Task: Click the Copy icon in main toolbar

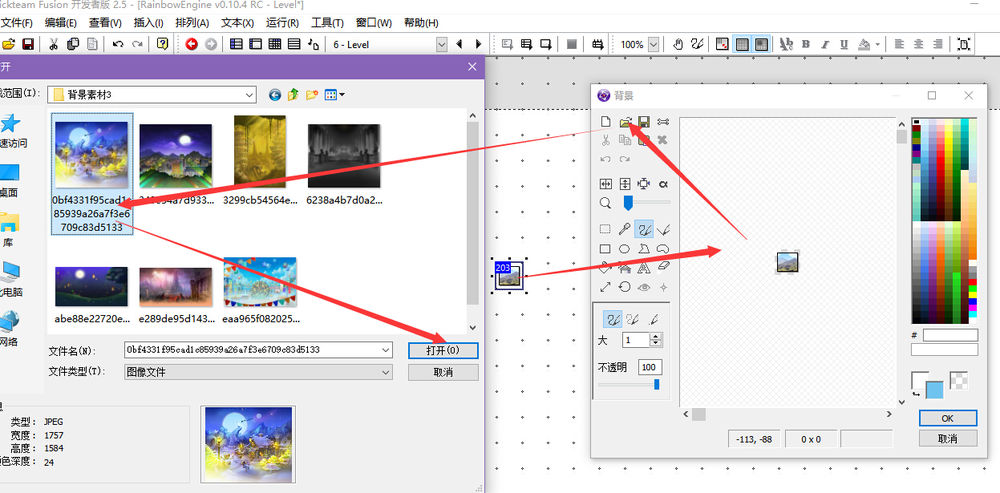Action: pos(73,44)
